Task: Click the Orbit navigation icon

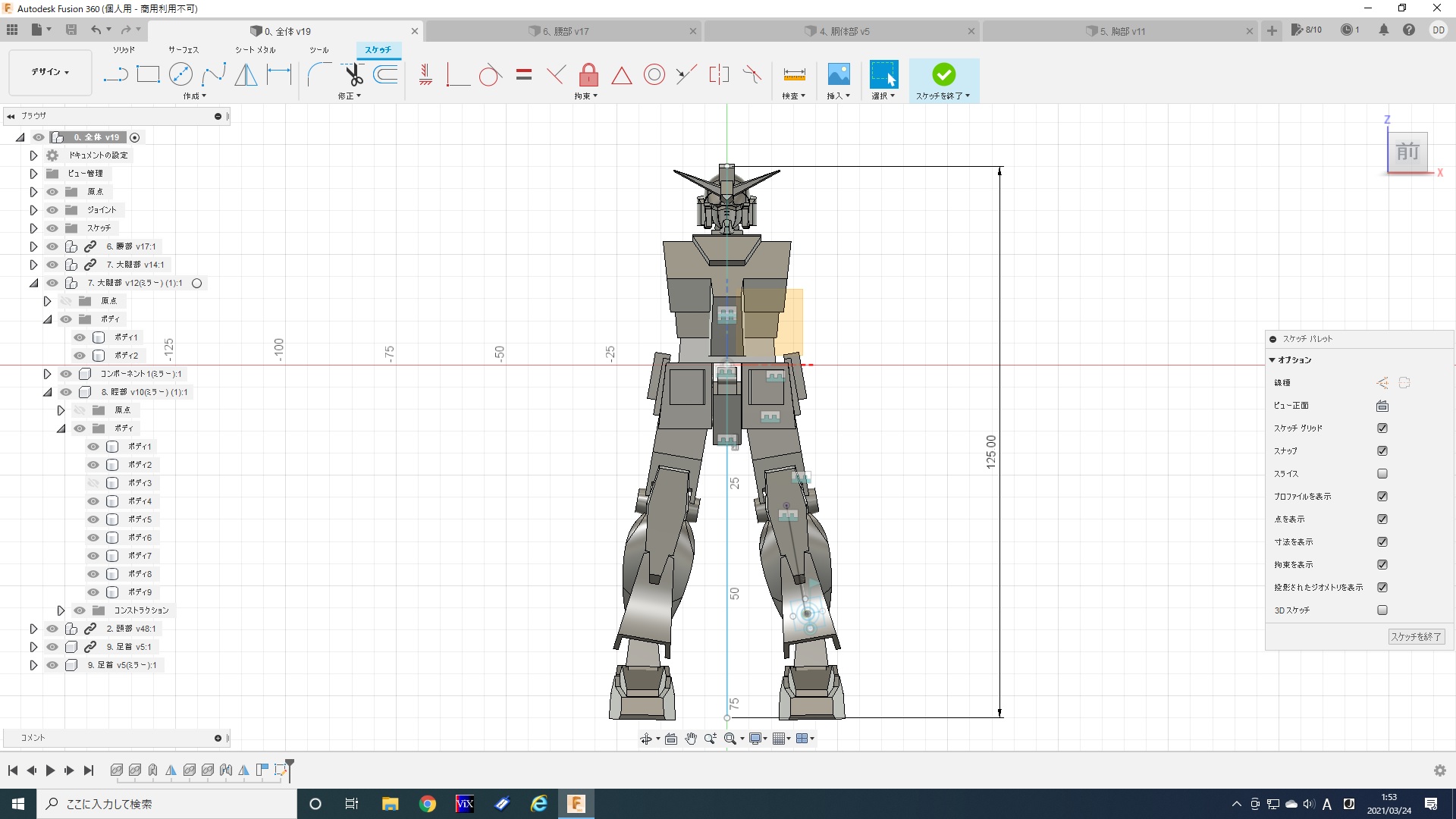Action: click(645, 739)
